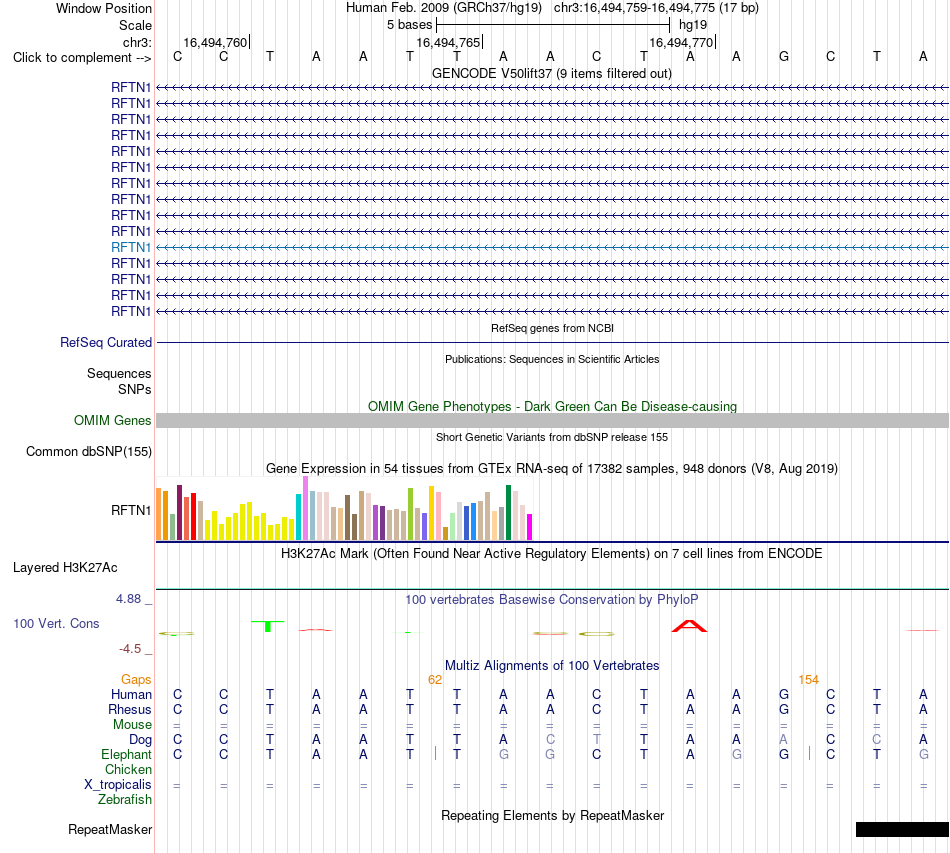Viewport: 950px width, 853px height.
Task: Open '100 vertebrates Basewise Conservation by PhyloP' title
Action: coord(552,600)
